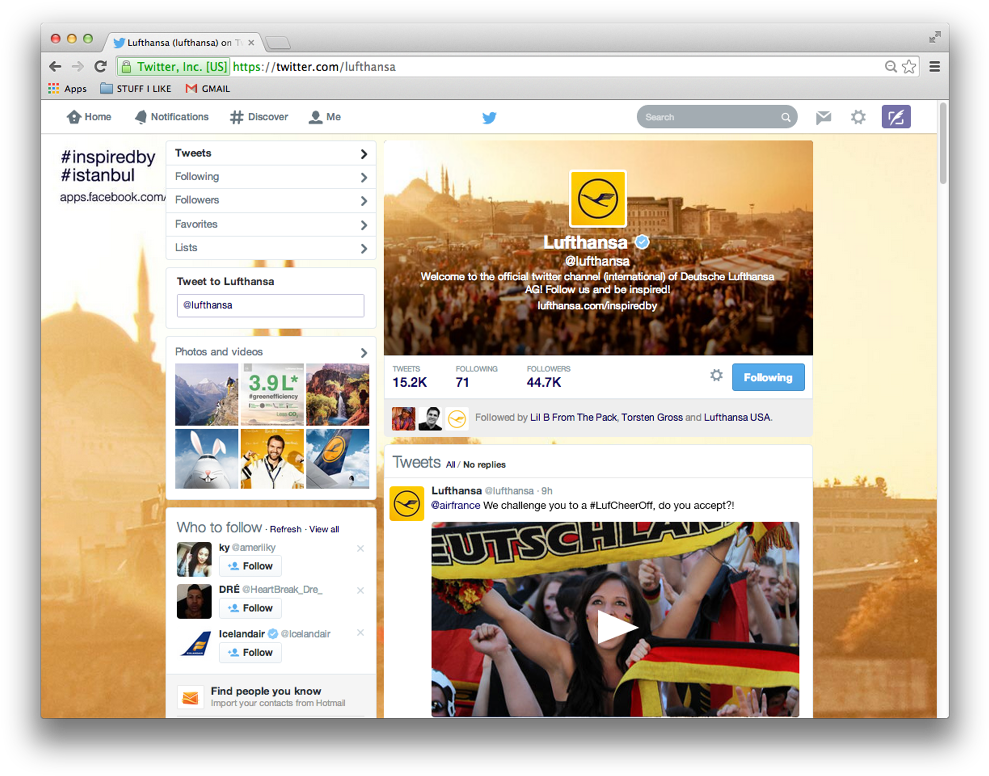Click the Tweet to Lufthansa input field
The height and width of the screenshot is (776, 989).
pyautogui.click(x=270, y=305)
